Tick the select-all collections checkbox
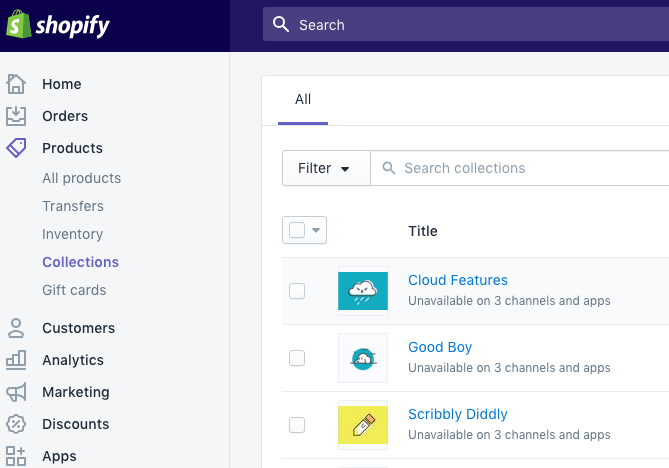 coord(297,230)
